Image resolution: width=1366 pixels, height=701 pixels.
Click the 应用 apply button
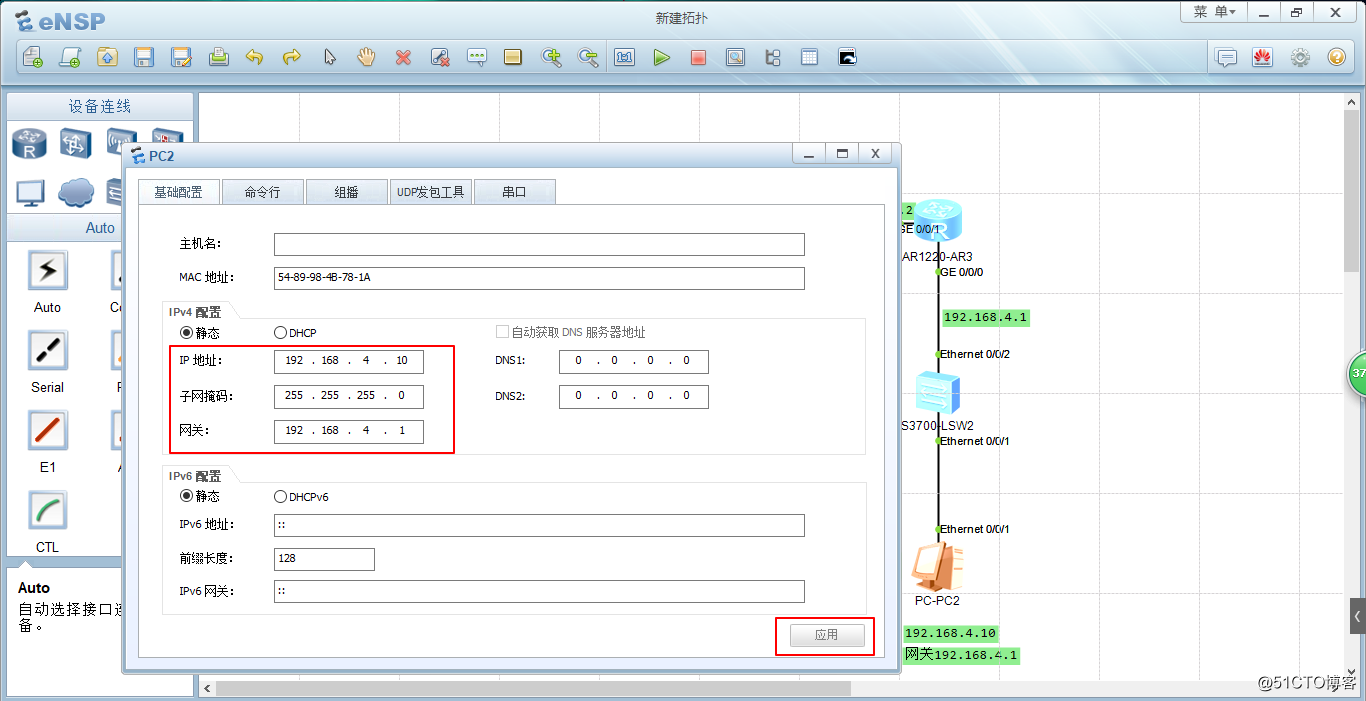coord(826,635)
